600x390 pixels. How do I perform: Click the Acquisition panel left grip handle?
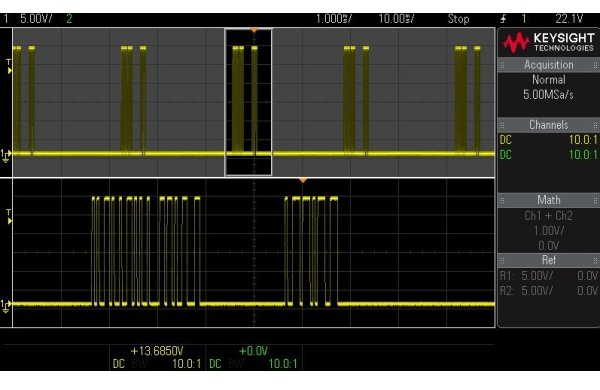click(502, 65)
